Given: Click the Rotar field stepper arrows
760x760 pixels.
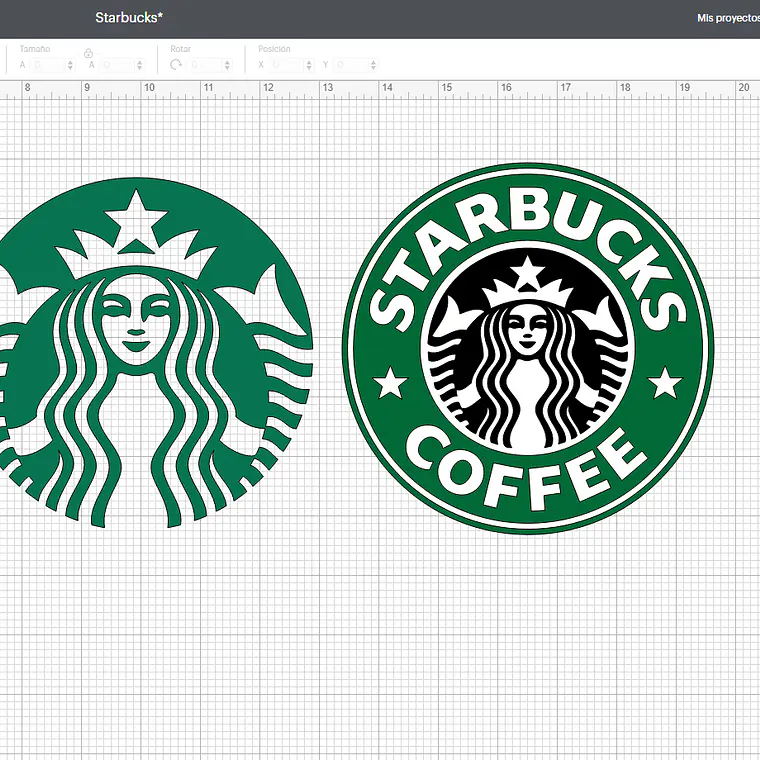Looking at the screenshot, I should pos(227,65).
